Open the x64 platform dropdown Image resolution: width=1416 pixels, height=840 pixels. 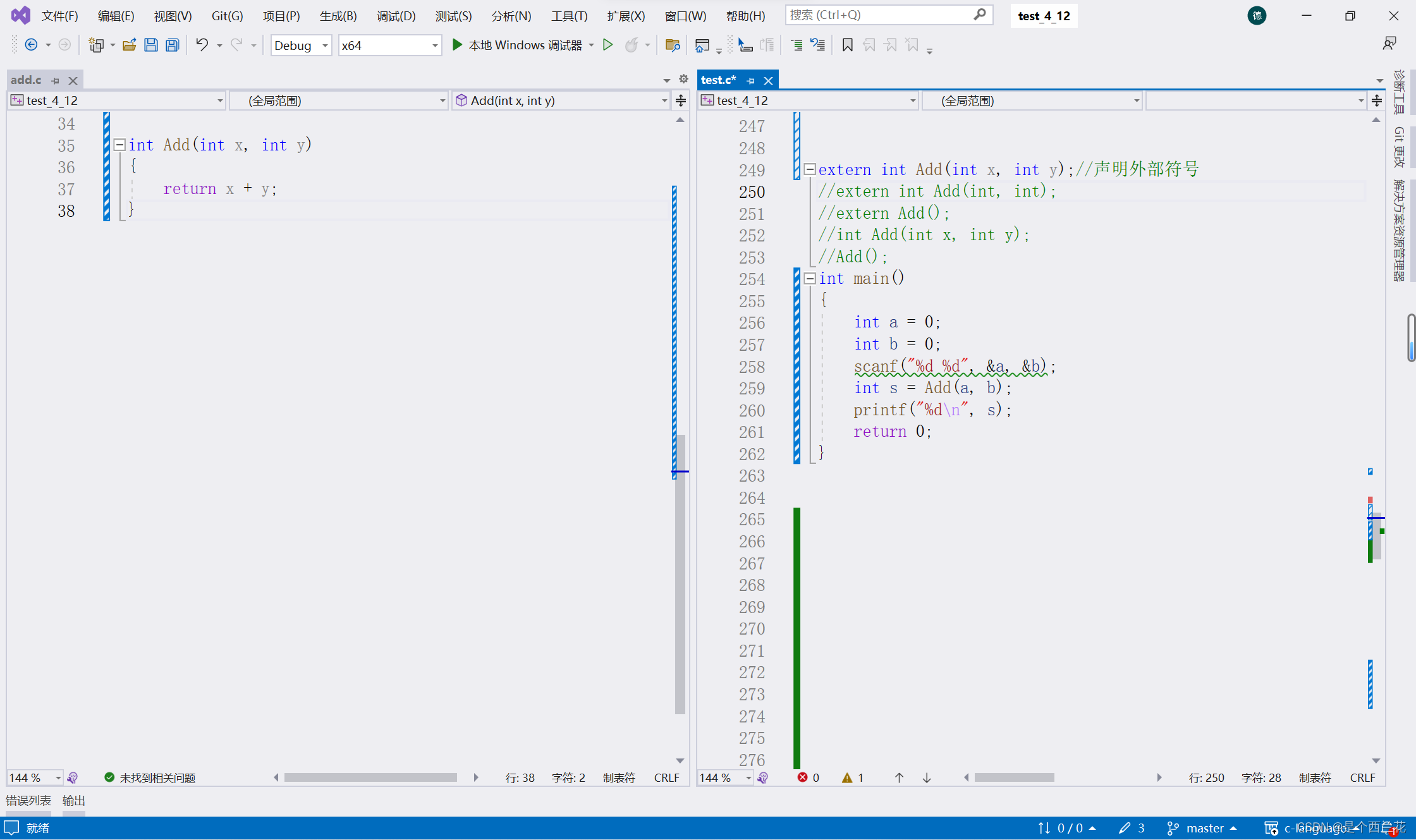tap(390, 46)
